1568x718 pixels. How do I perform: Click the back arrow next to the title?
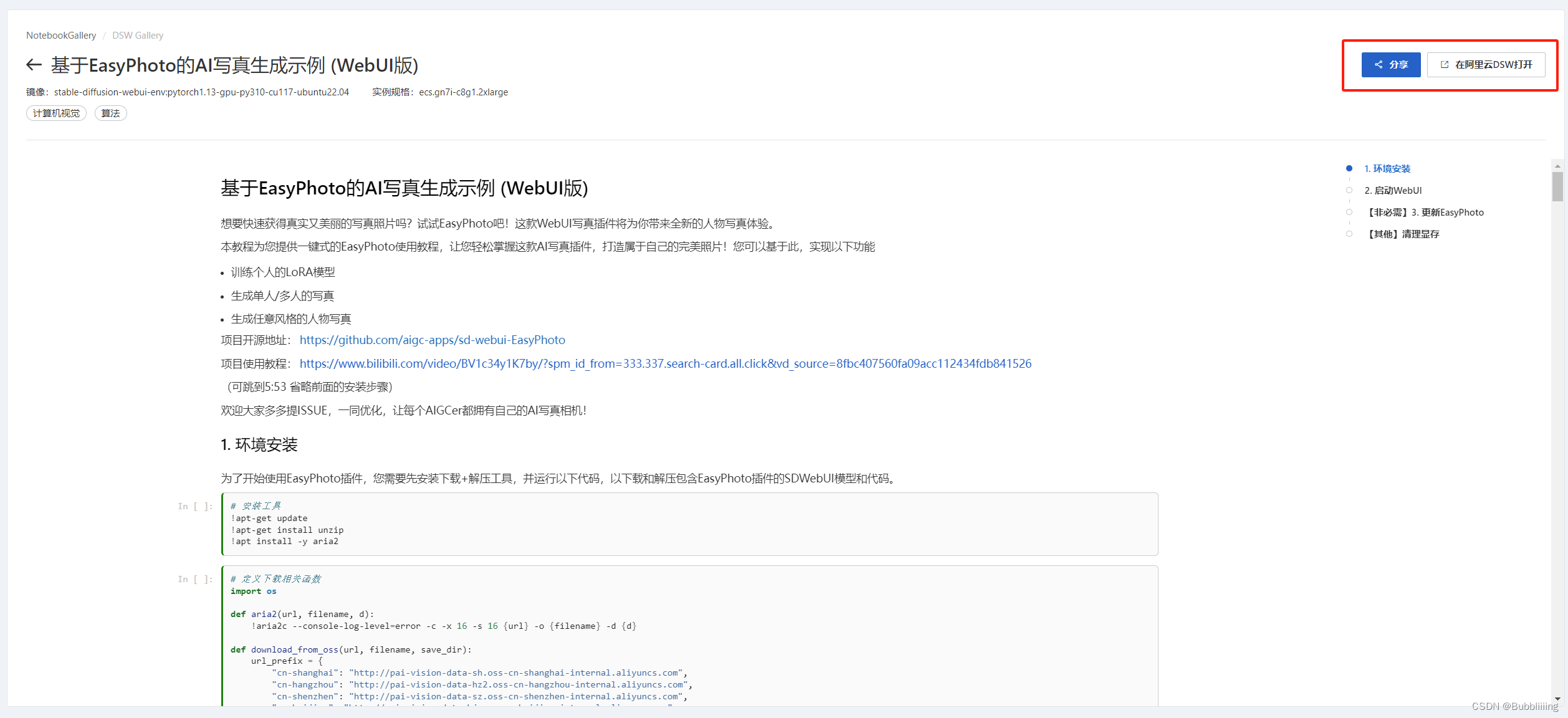(34, 65)
